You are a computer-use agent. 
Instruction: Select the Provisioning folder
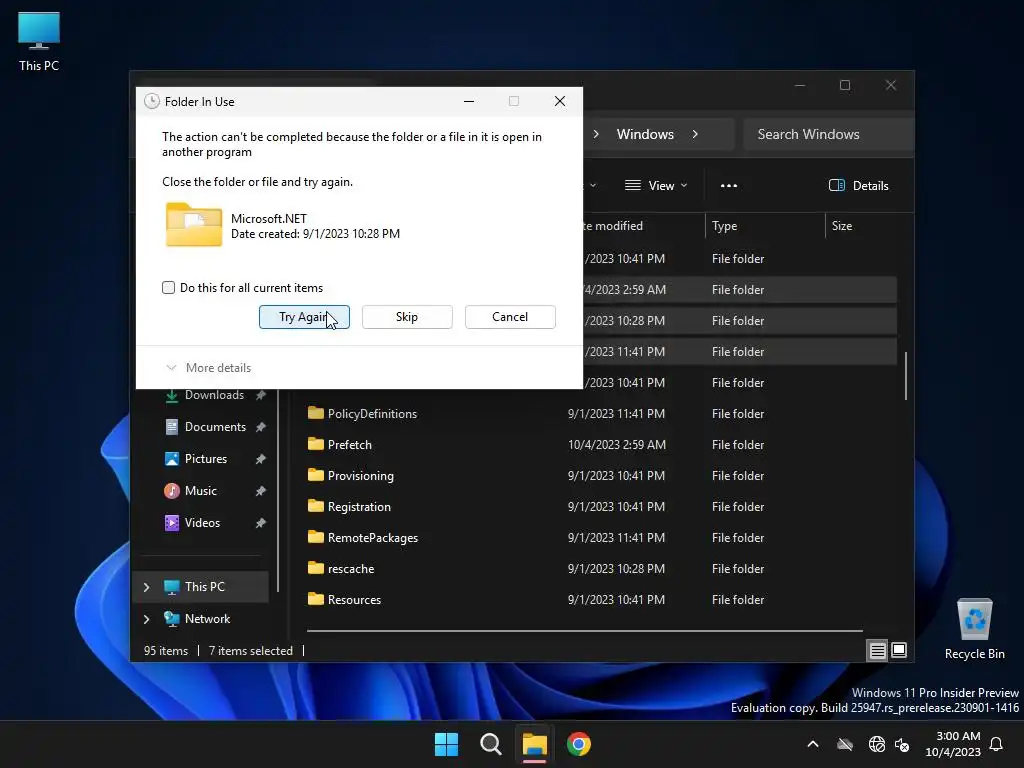360,476
